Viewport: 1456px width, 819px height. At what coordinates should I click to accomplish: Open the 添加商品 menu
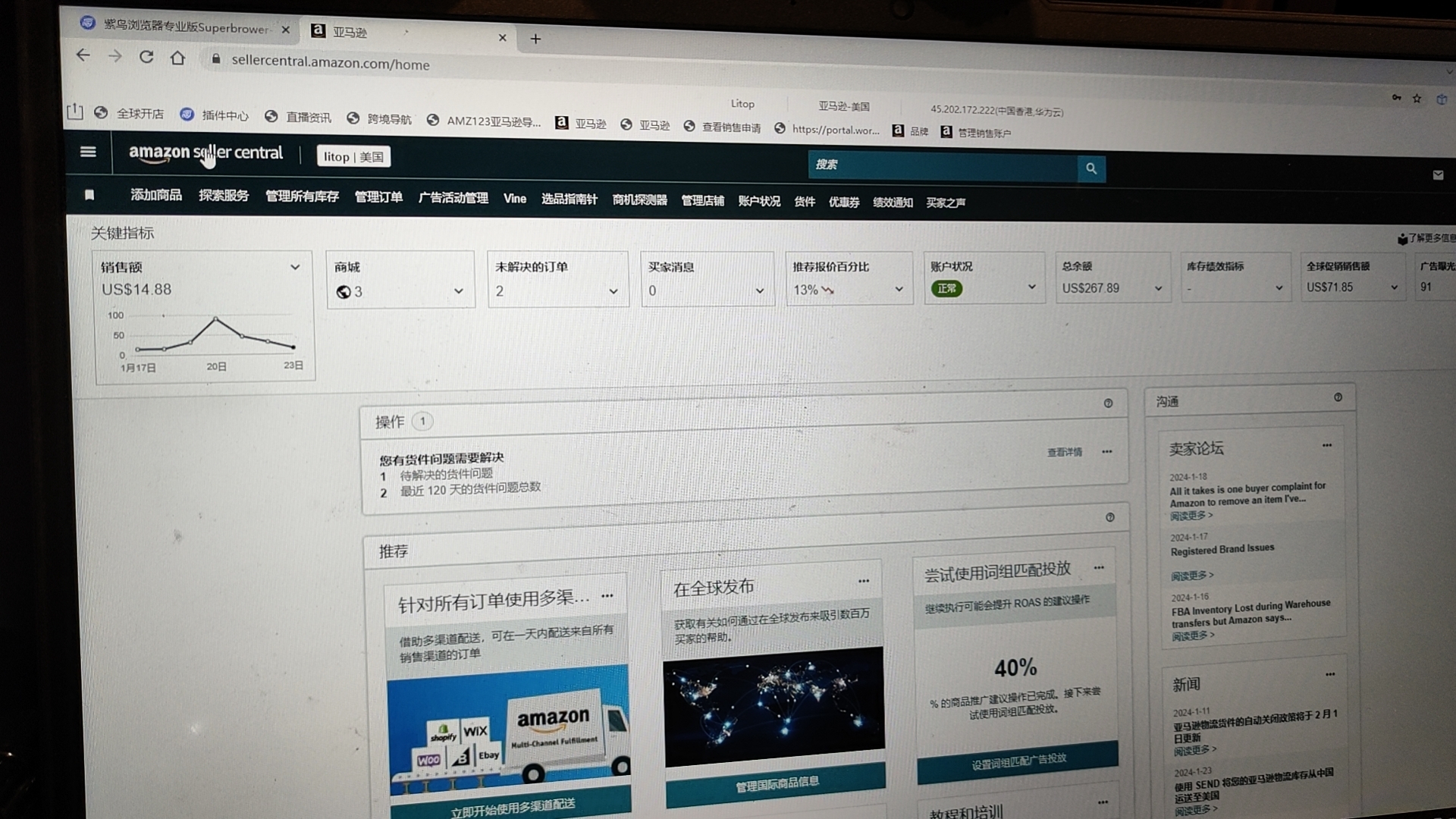pyautogui.click(x=156, y=195)
